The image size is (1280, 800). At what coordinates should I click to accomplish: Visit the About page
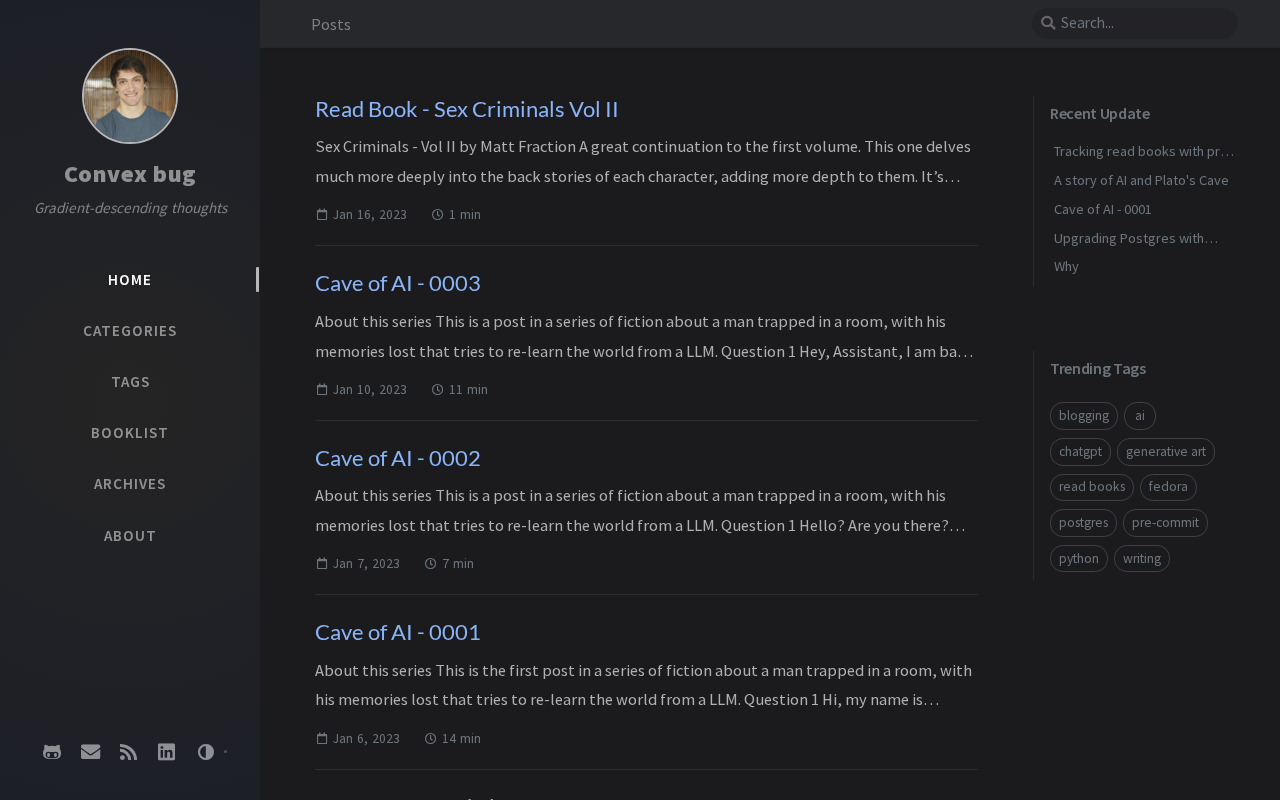pyautogui.click(x=130, y=536)
